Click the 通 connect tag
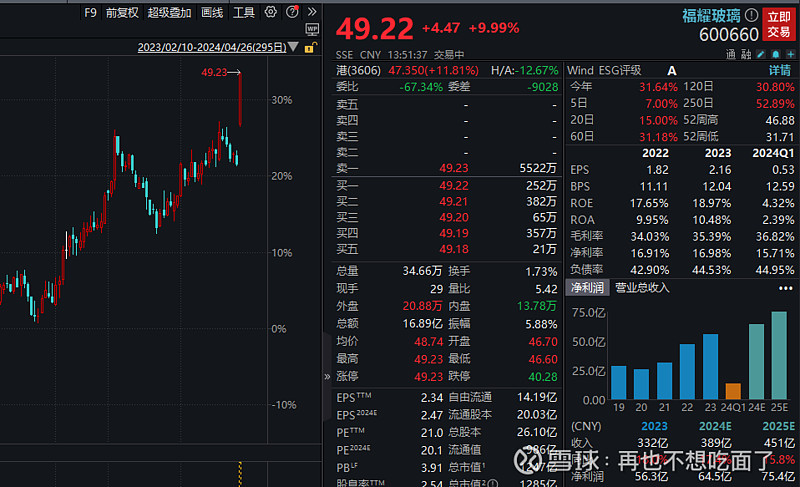The image size is (800, 487). pyautogui.click(x=731, y=55)
